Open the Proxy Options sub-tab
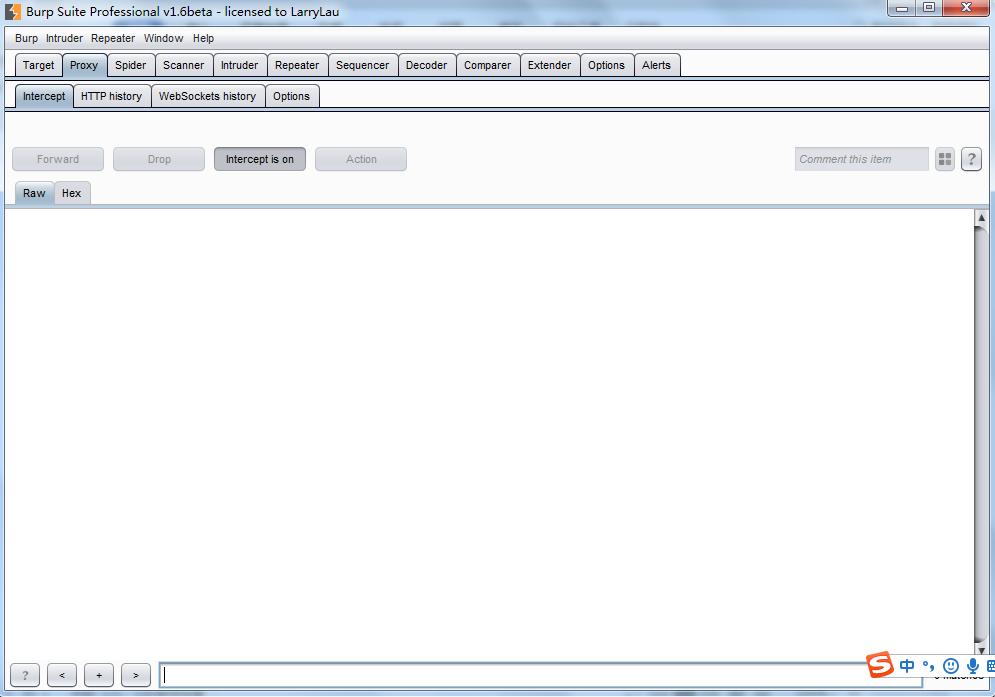The image size is (995, 697). coord(291,96)
